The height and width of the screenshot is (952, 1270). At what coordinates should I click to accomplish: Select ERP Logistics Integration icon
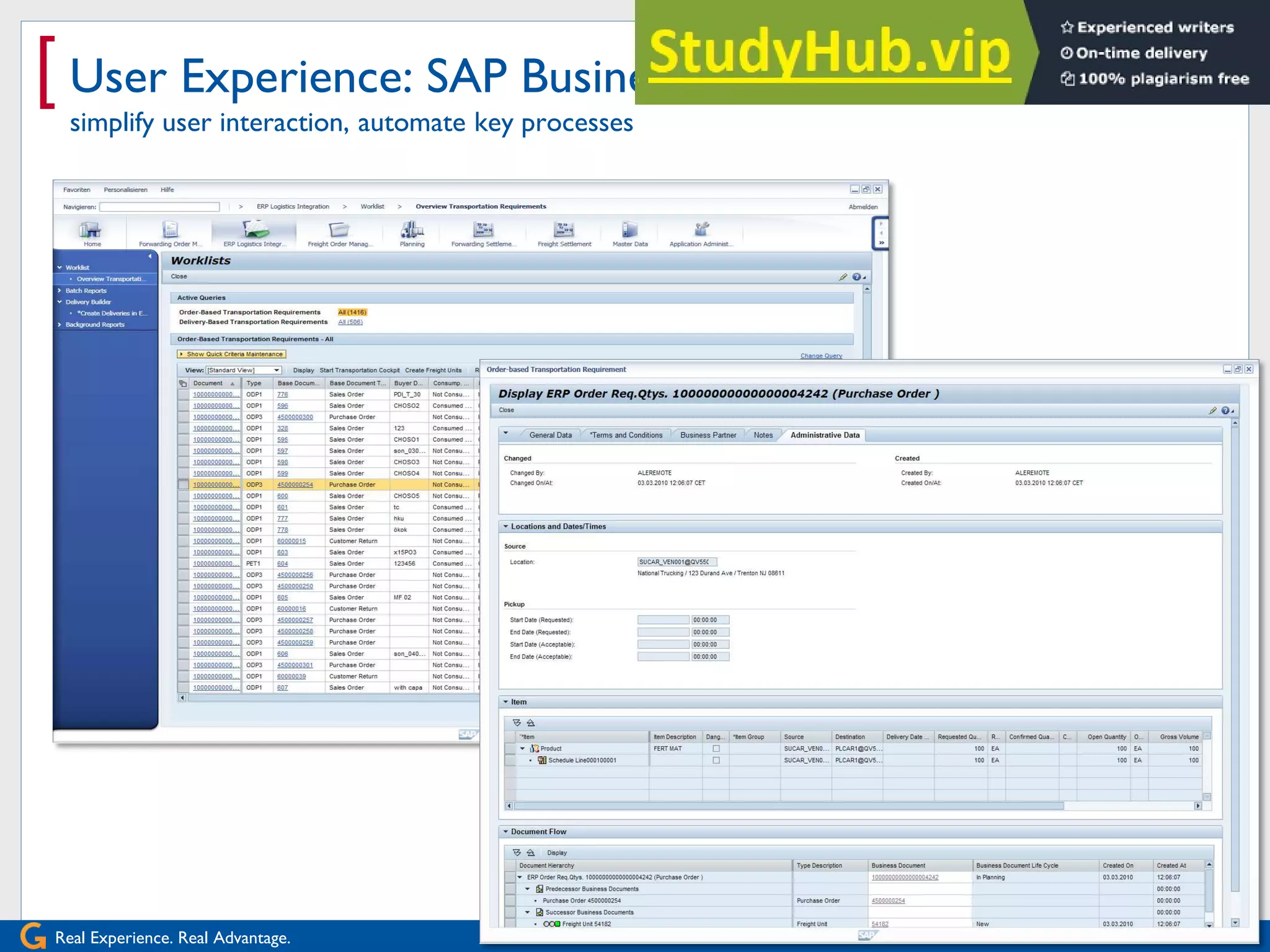(255, 230)
